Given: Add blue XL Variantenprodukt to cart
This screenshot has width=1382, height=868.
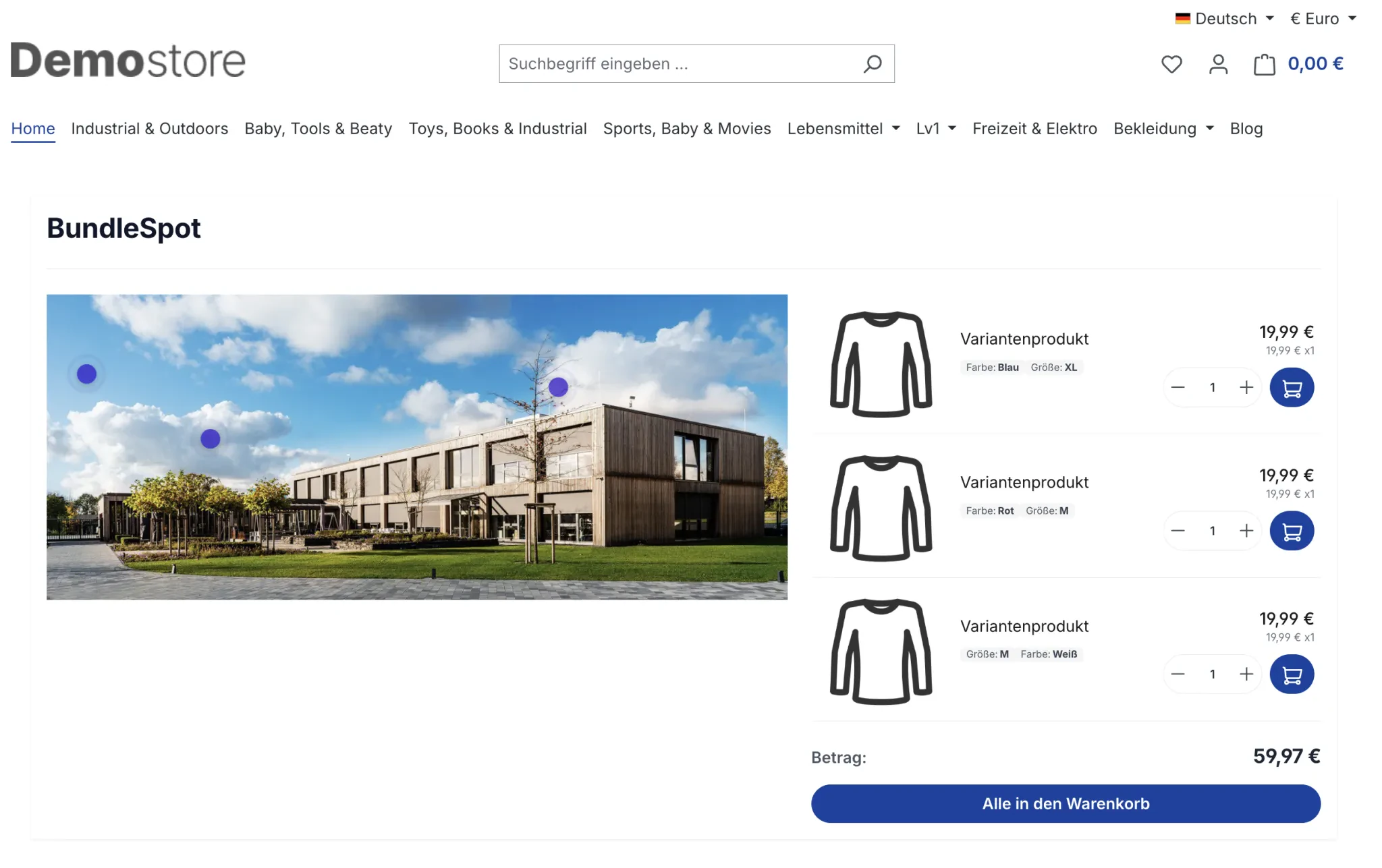Looking at the screenshot, I should 1292,387.
